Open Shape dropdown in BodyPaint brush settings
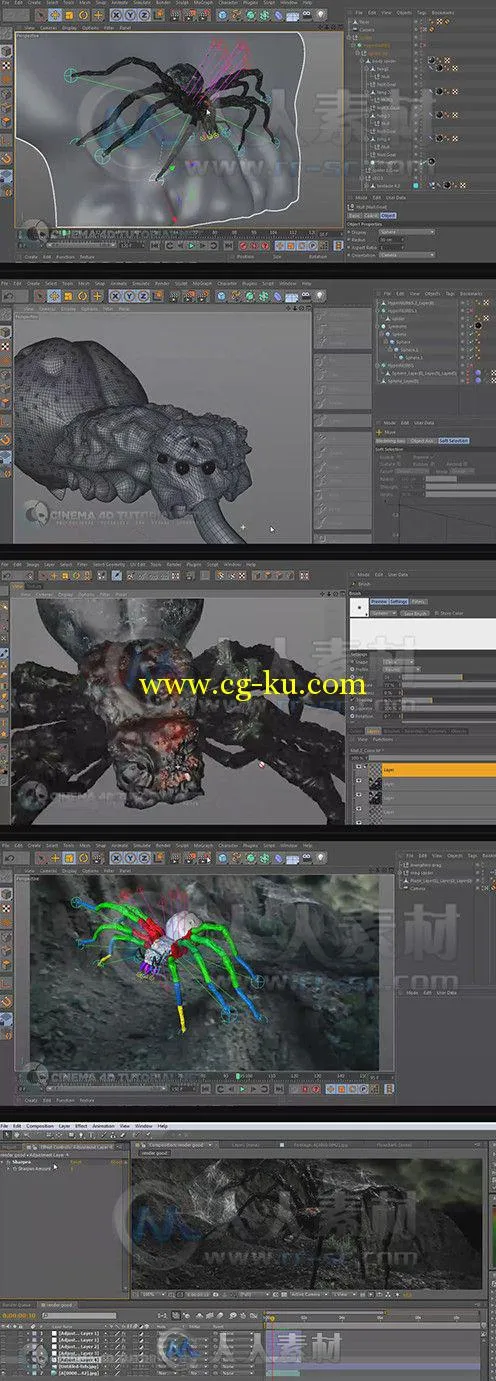The width and height of the screenshot is (496, 1381). (x=399, y=661)
